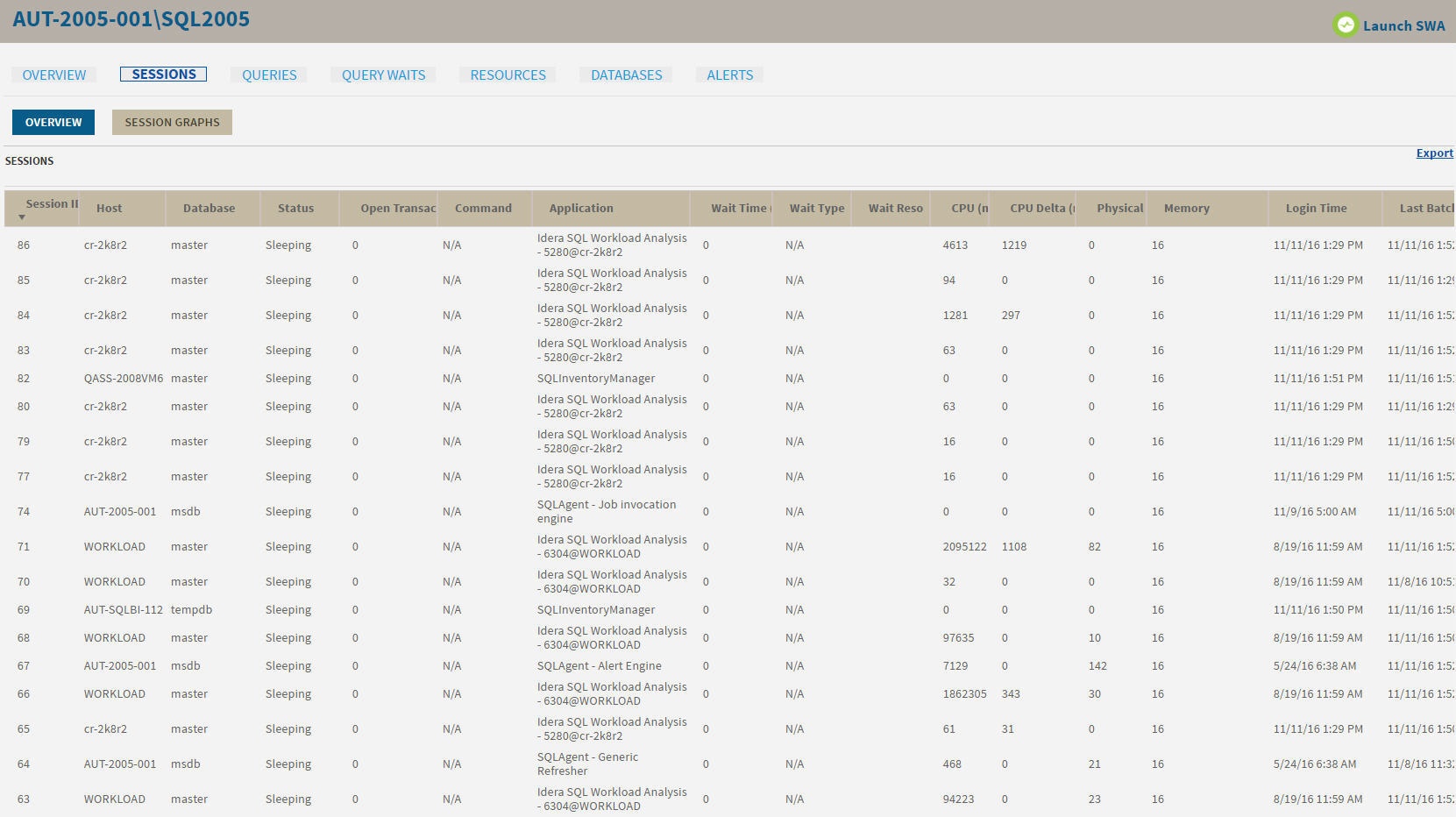Toggle the Session ID sort arrow
Screen dimensions: 1456x817
click(22, 217)
